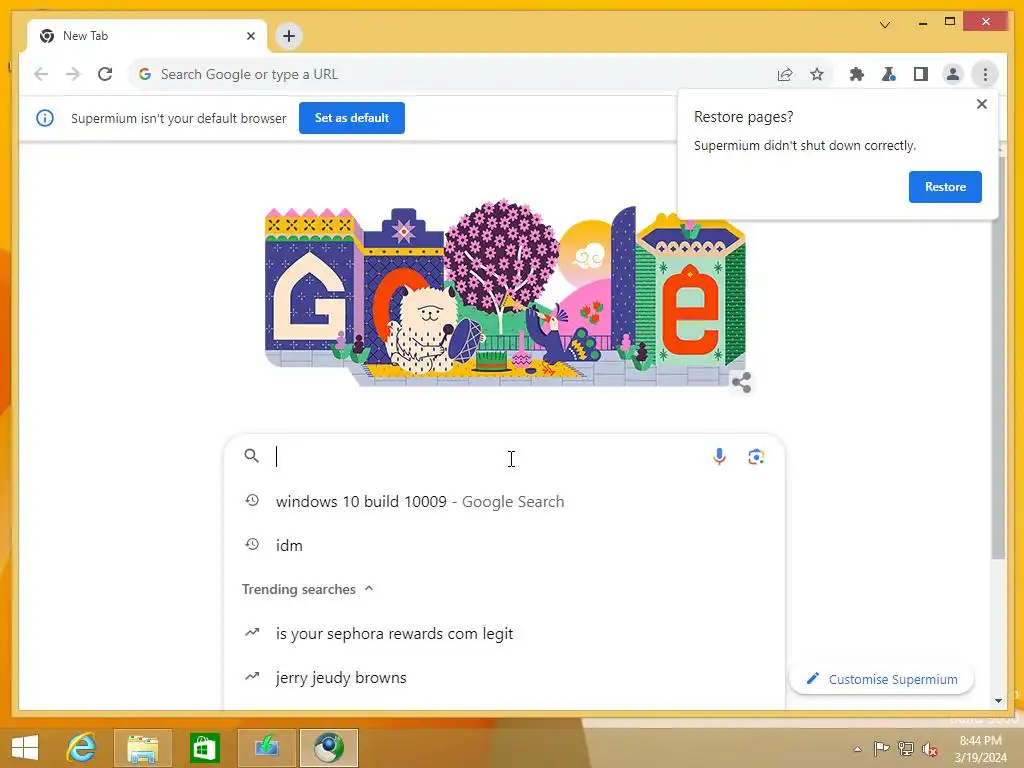Click Set as default button
This screenshot has height=768, width=1024.
tap(352, 118)
